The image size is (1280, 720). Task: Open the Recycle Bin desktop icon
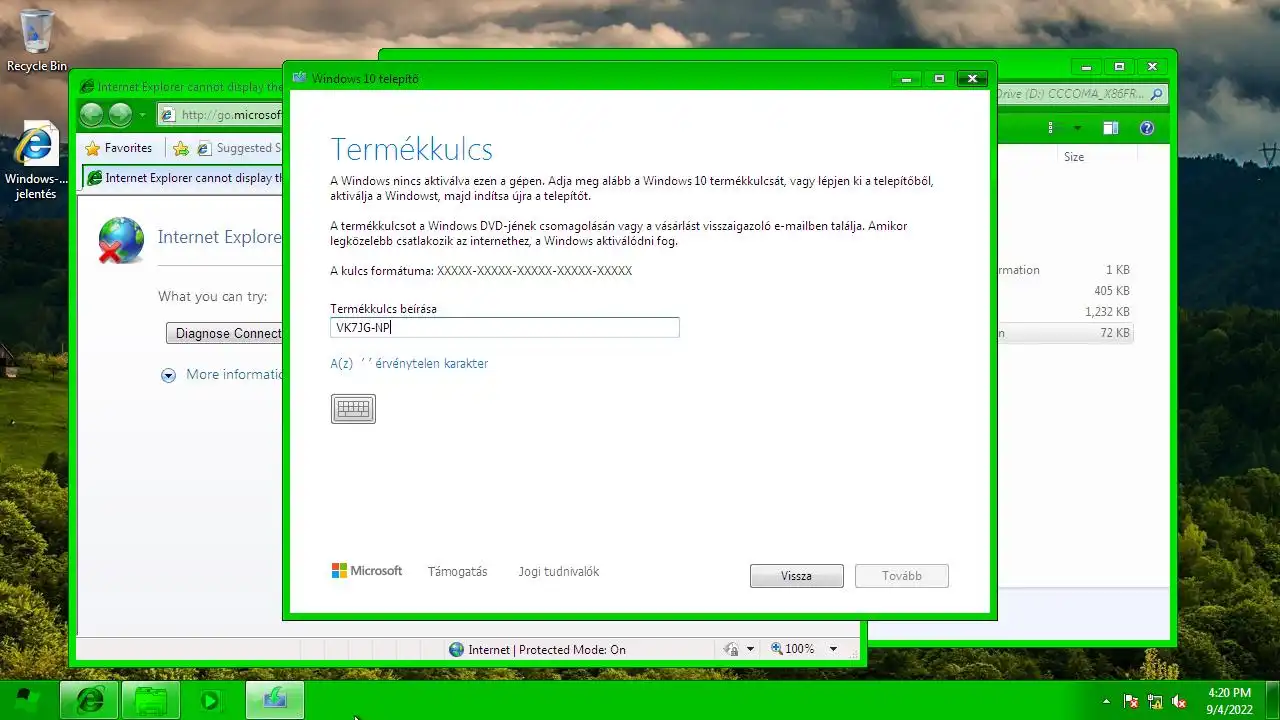pos(37,41)
